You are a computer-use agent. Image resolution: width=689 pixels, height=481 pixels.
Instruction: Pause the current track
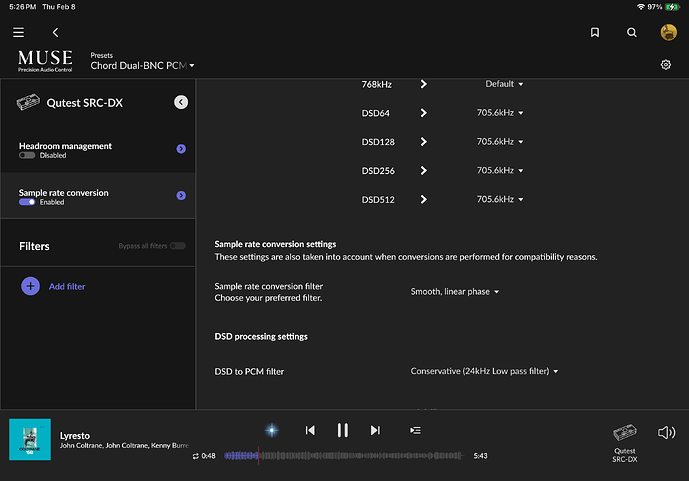343,430
